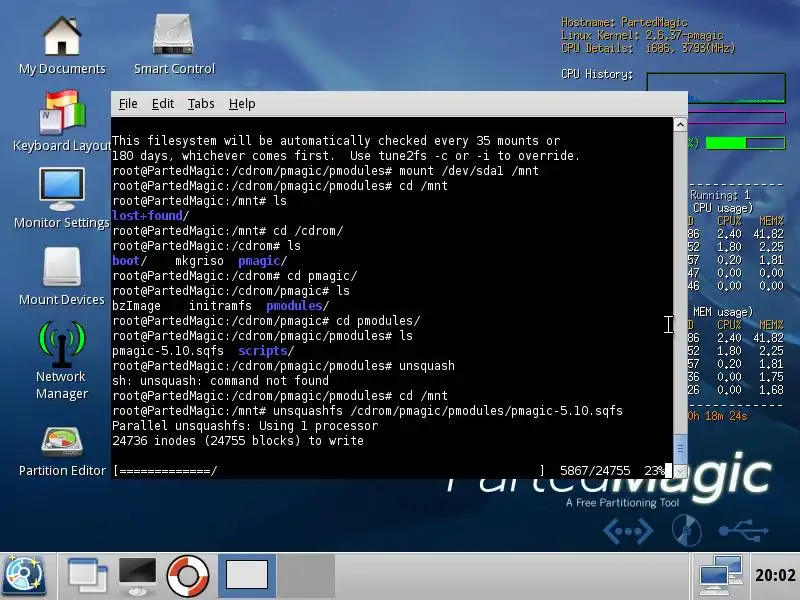Click the 'lost+found/' directory text
The width and height of the screenshot is (800, 600).
(151, 216)
